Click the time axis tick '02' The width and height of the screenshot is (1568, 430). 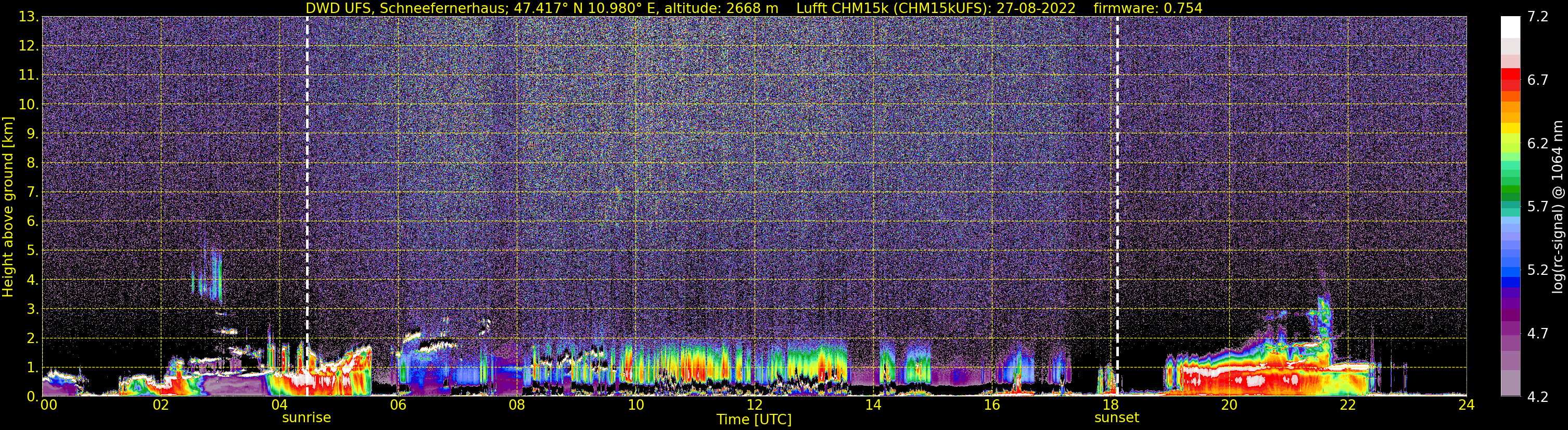tap(161, 405)
